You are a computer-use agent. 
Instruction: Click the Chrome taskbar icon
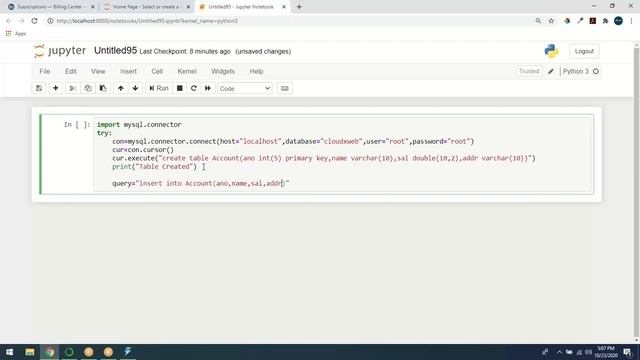coord(49,352)
